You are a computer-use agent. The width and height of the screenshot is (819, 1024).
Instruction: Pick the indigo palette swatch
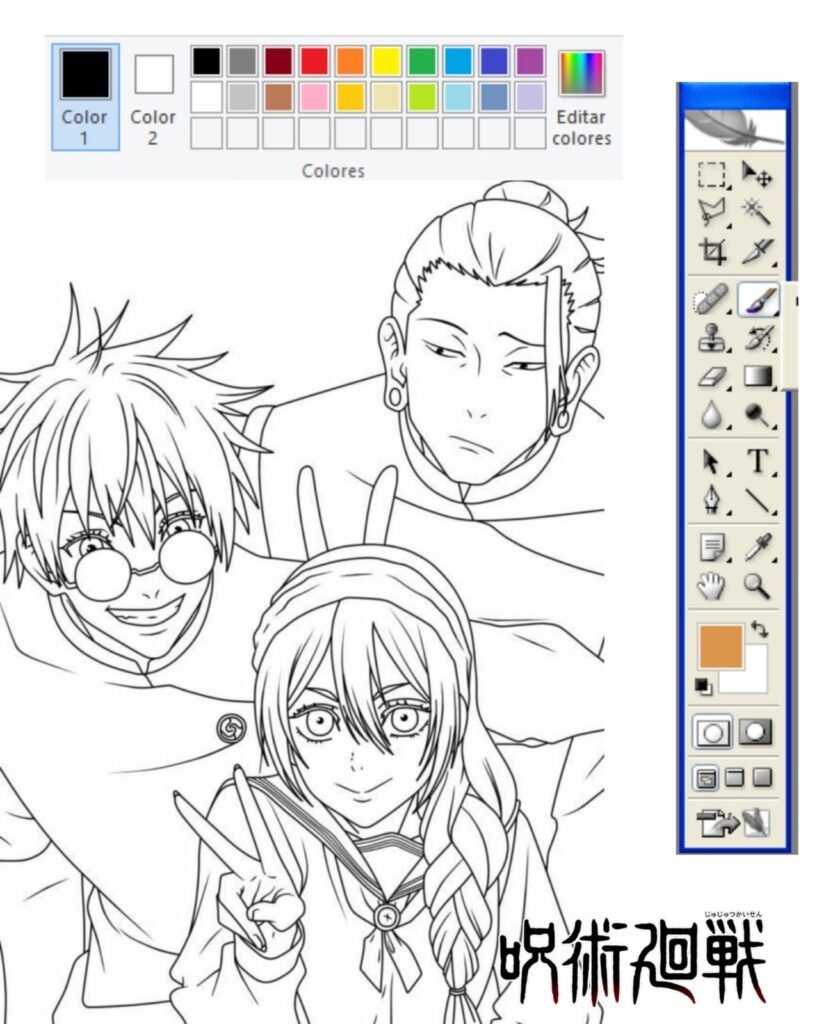click(x=494, y=61)
